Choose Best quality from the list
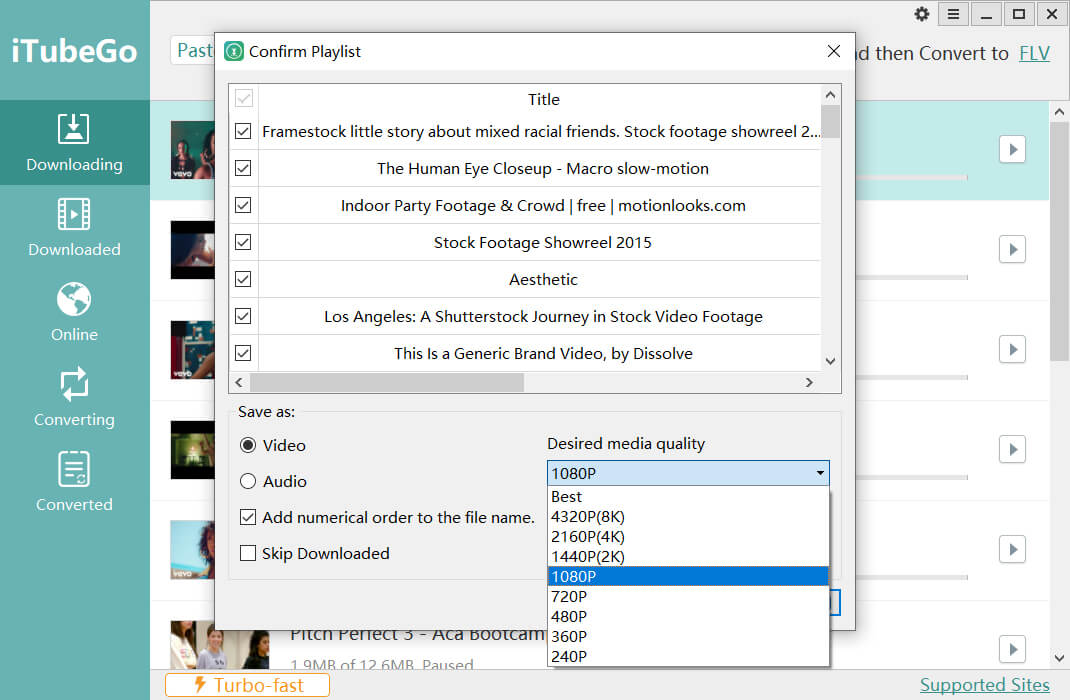The image size is (1070, 700). click(689, 497)
